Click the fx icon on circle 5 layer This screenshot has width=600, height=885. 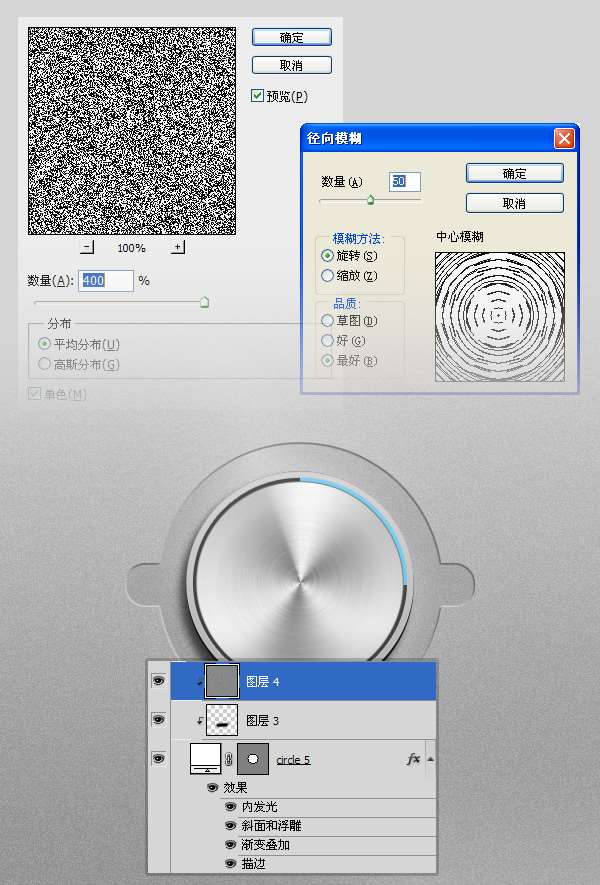[413, 759]
